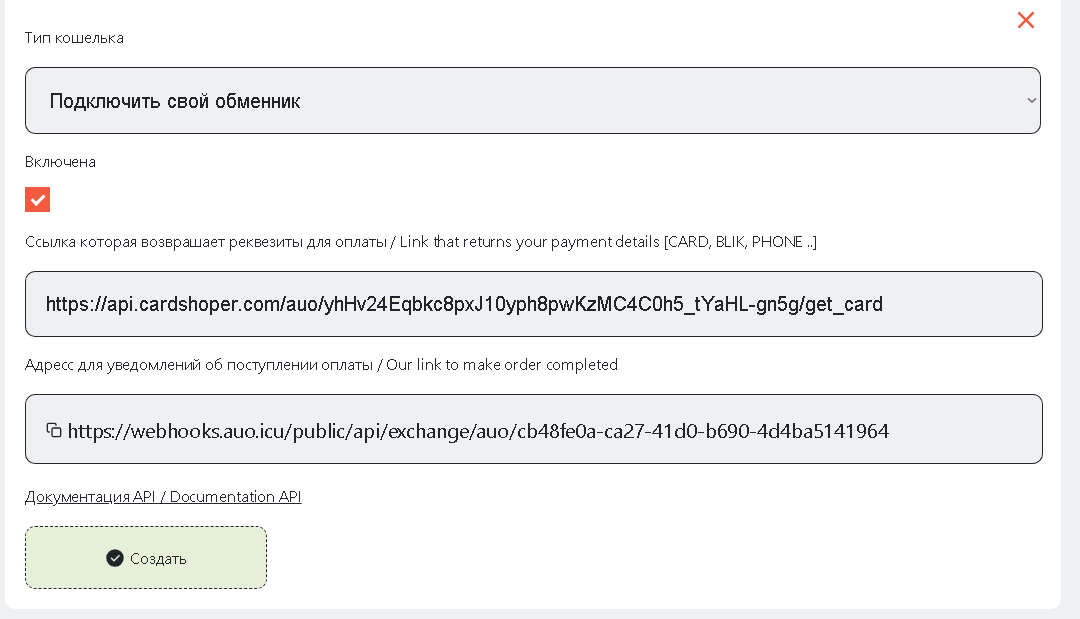The width and height of the screenshot is (1080, 619).
Task: Click the Тип кошелька label
Action: (x=74, y=38)
